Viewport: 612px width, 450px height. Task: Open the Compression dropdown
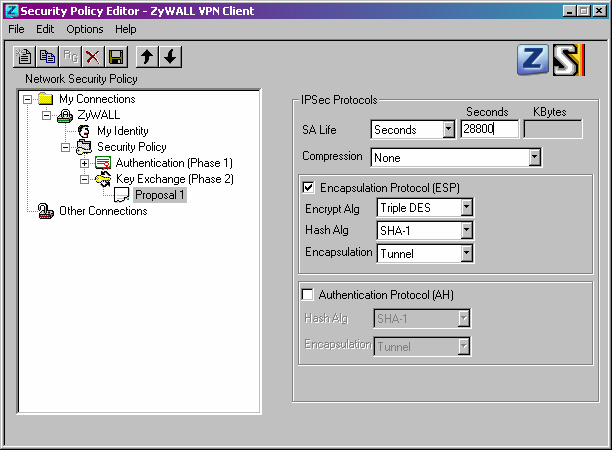535,157
